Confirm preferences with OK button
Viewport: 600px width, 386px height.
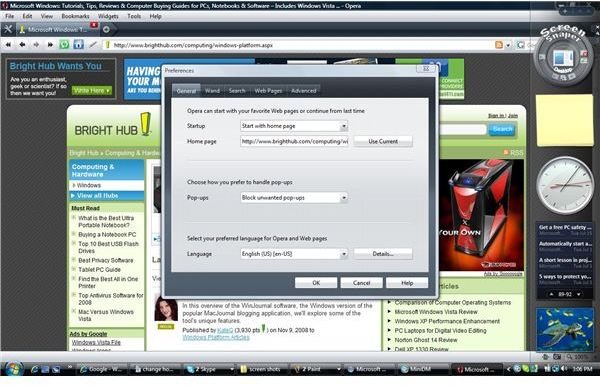coord(316,283)
